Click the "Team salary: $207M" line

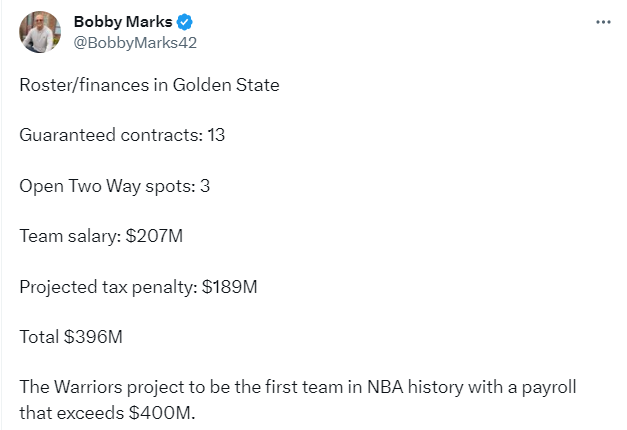[101, 236]
